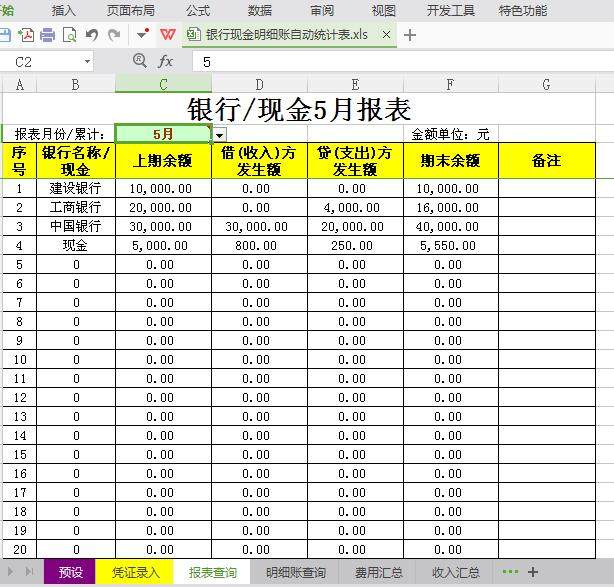614x587 pixels.
Task: Switch to the 收入汇总 sheet tab
Action: pos(455,573)
